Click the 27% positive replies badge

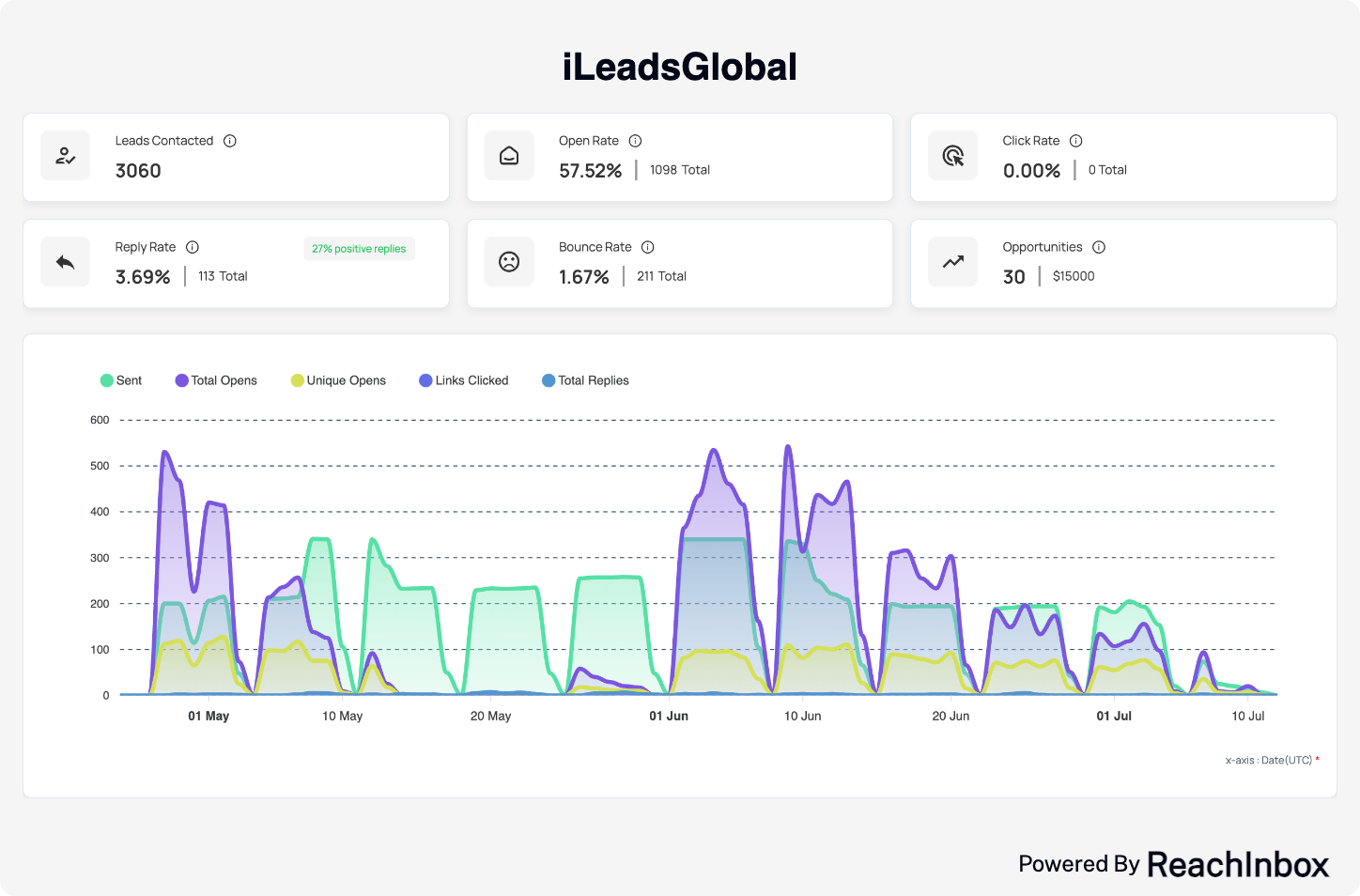point(359,249)
